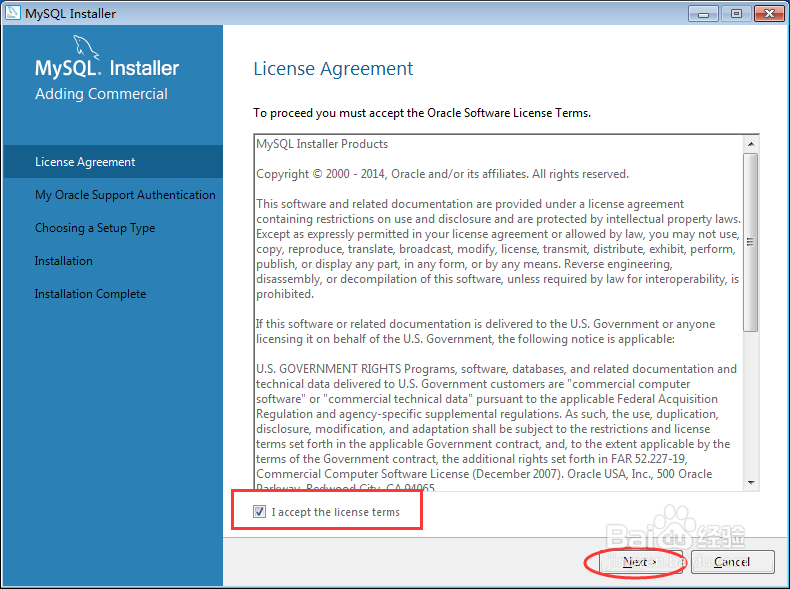This screenshot has width=790, height=589.
Task: Close the MySQL Installer window
Action: pyautogui.click(x=769, y=14)
